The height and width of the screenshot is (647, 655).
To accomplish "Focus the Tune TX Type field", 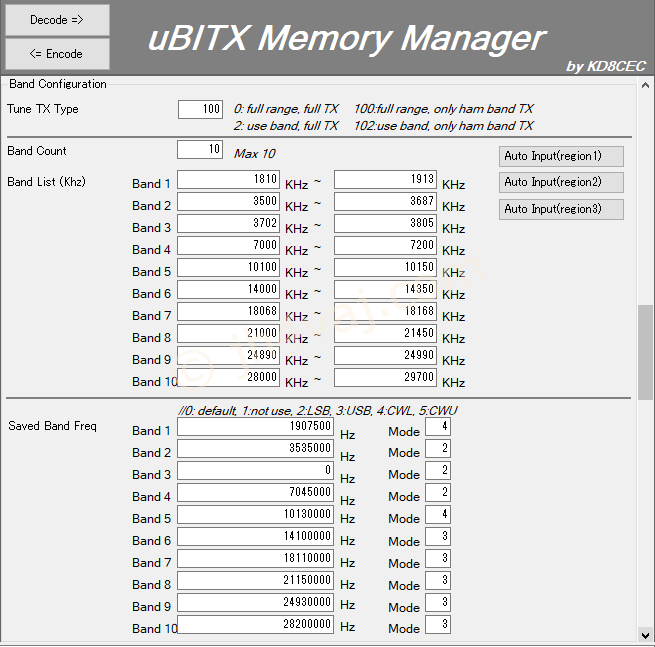I will (201, 109).
